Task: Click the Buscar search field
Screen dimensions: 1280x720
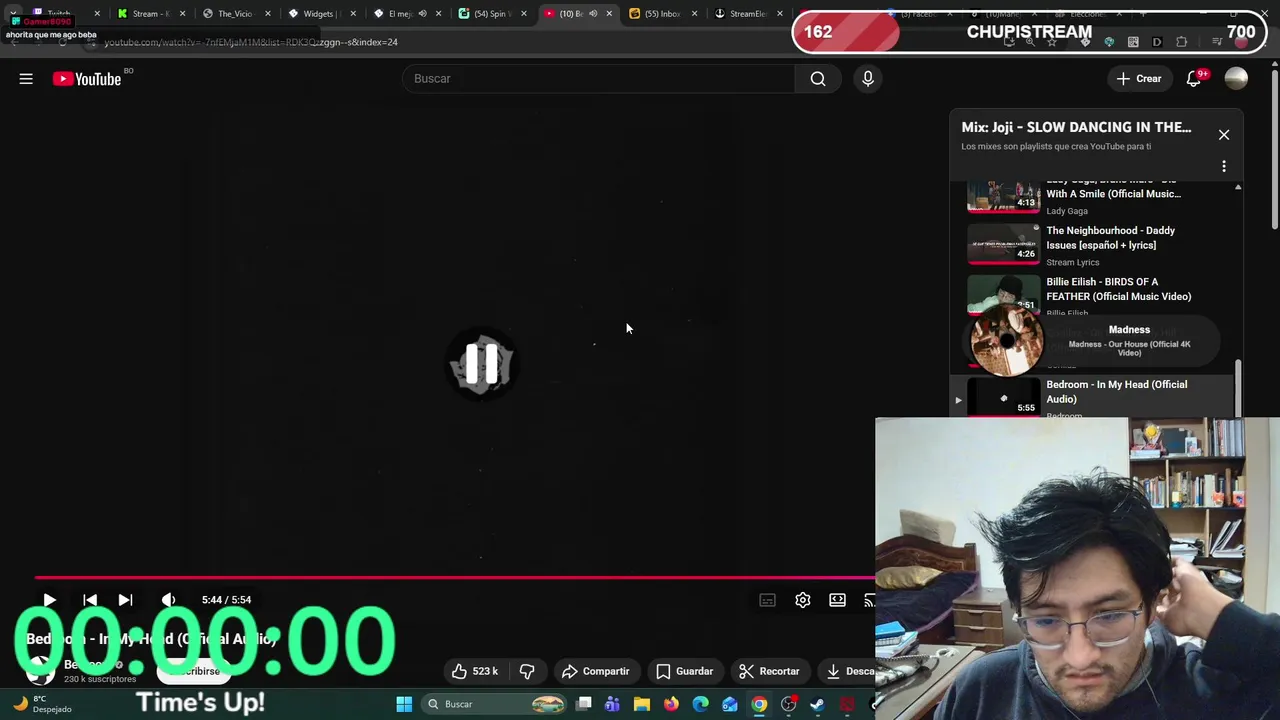Action: pos(598,78)
